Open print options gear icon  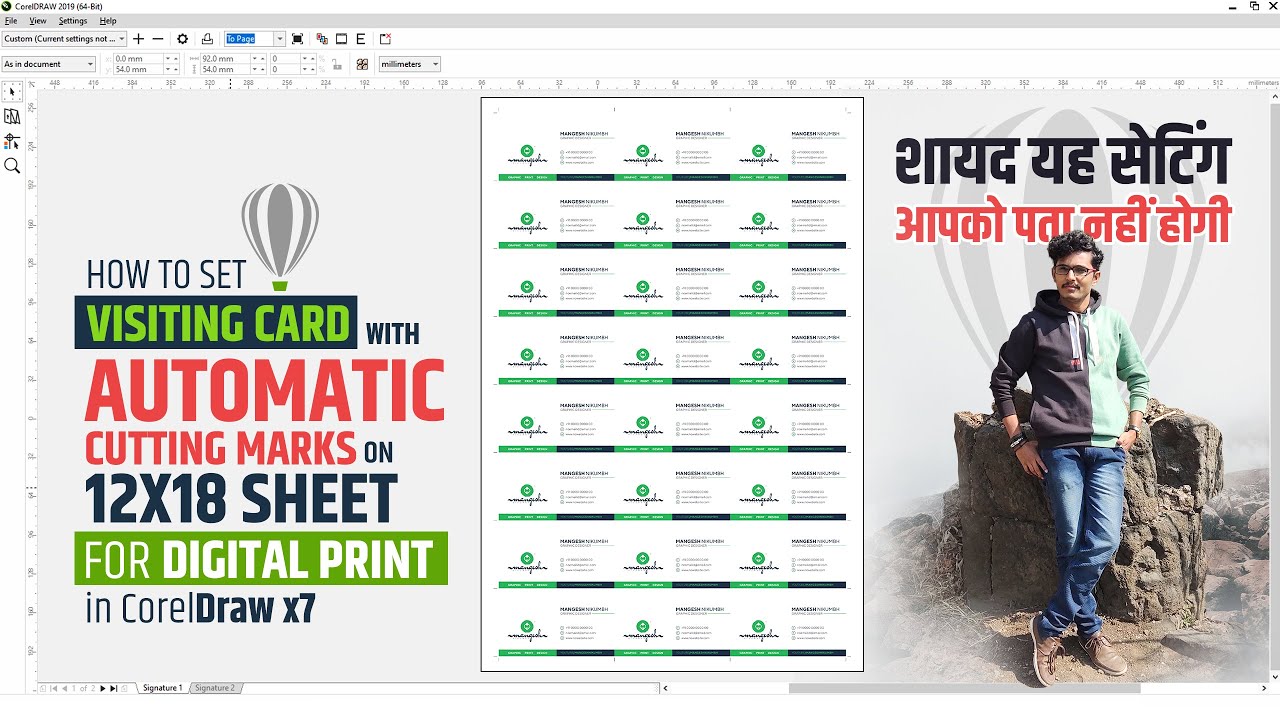click(x=182, y=39)
